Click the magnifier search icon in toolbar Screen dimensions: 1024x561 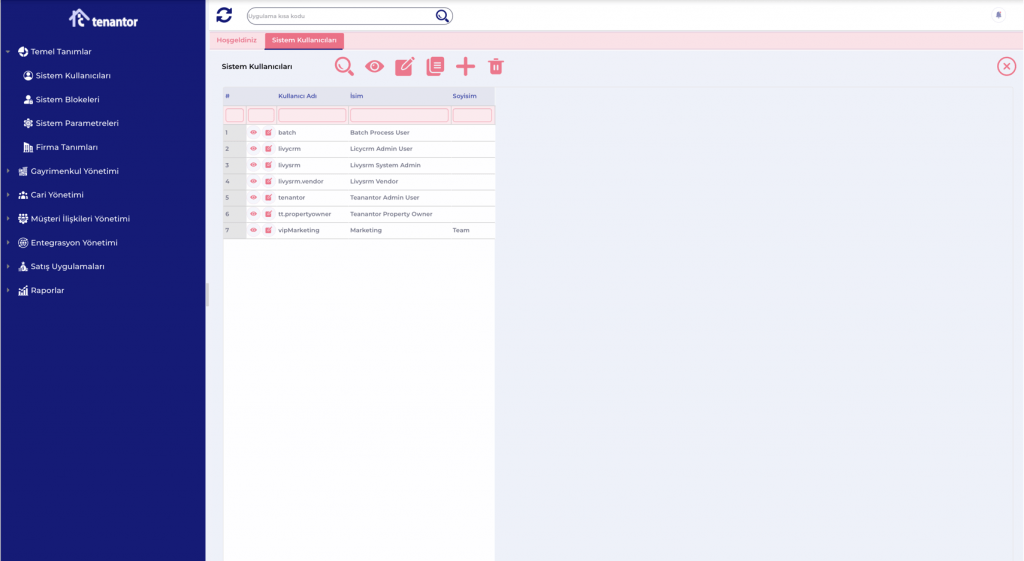click(344, 67)
